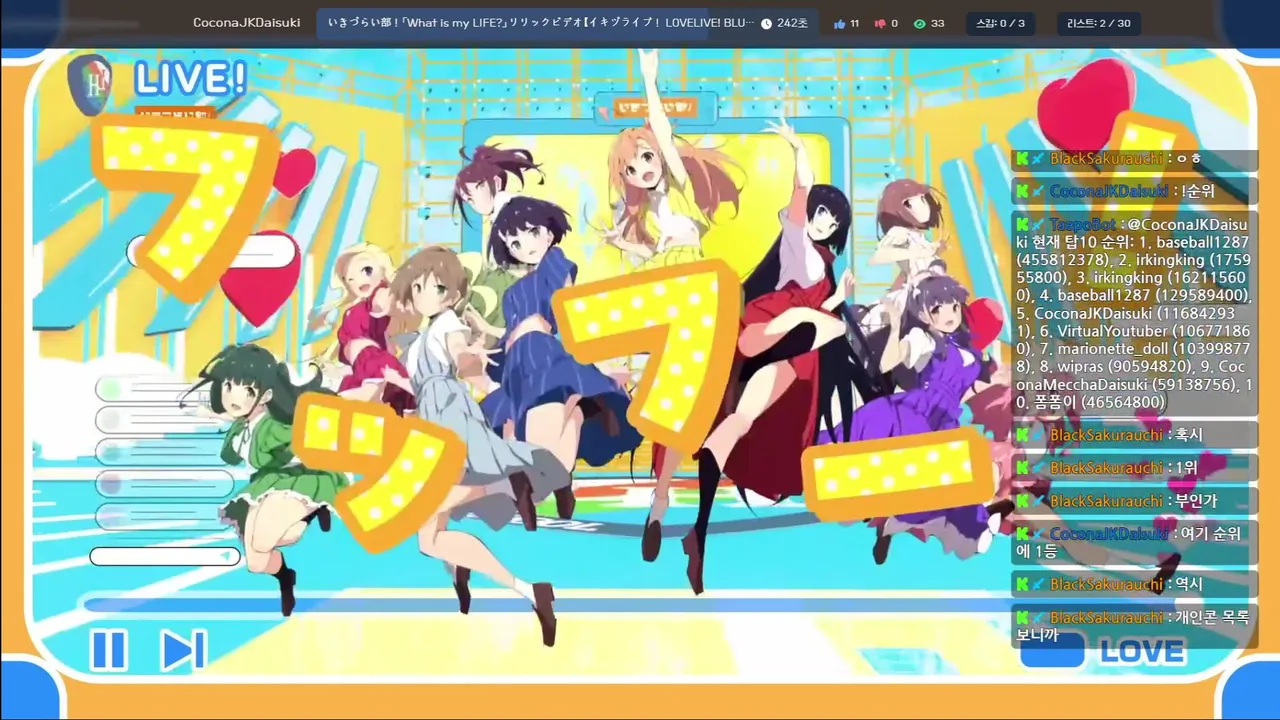The image size is (1280, 720).
Task: Click the K badge on the ㅇㅎ chat message
Action: [1023, 158]
